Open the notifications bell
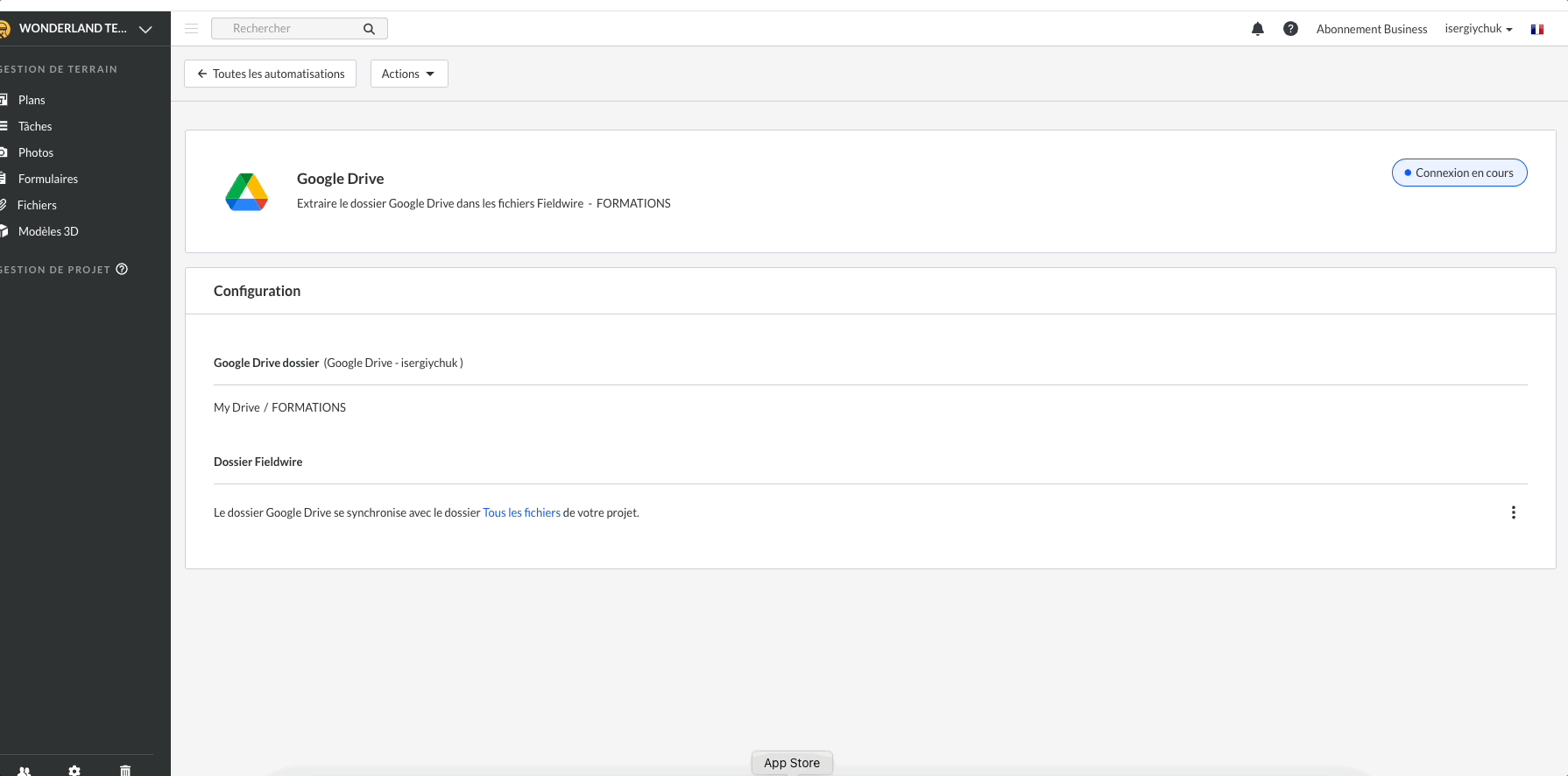Image resolution: width=1568 pixels, height=776 pixels. [1257, 29]
